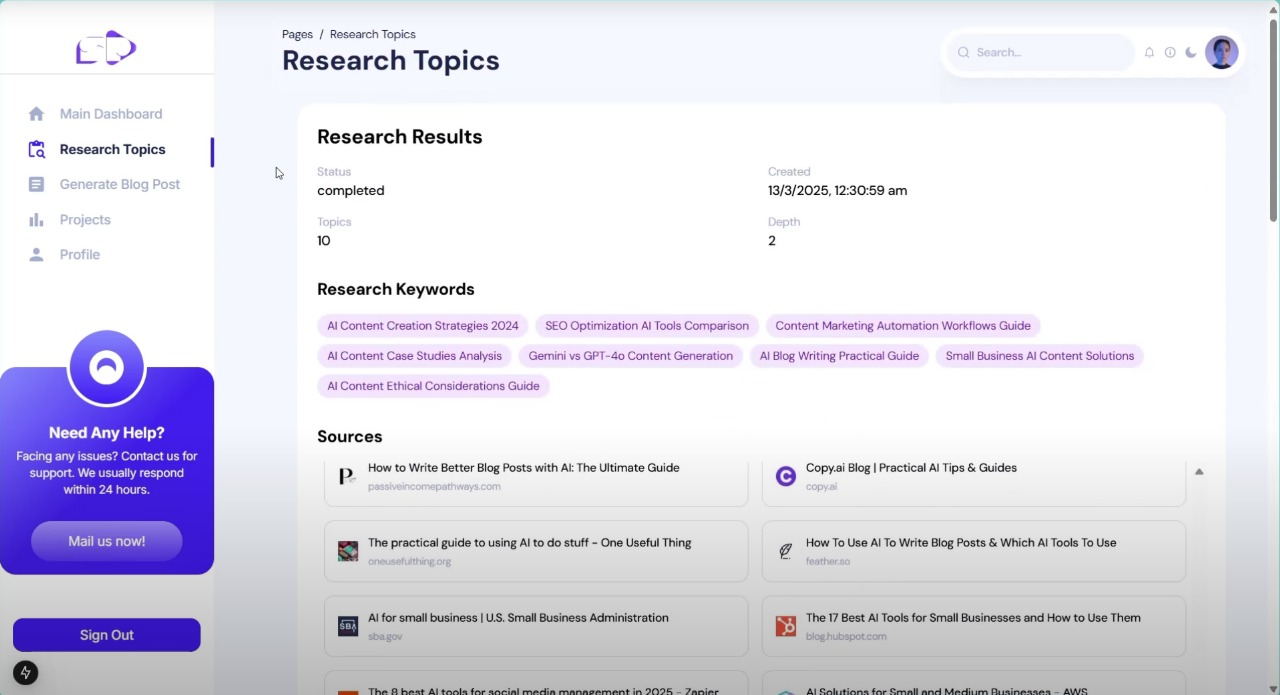Screen dimensions: 1280x695
Task: Open the user avatar profile menu
Action: [1222, 52]
